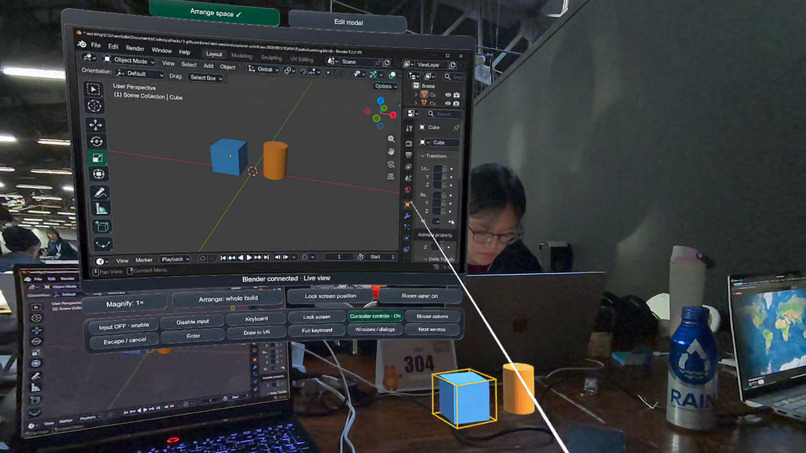This screenshot has width=806, height=453.
Task: Open the viewport Options dropdown
Action: point(386,86)
